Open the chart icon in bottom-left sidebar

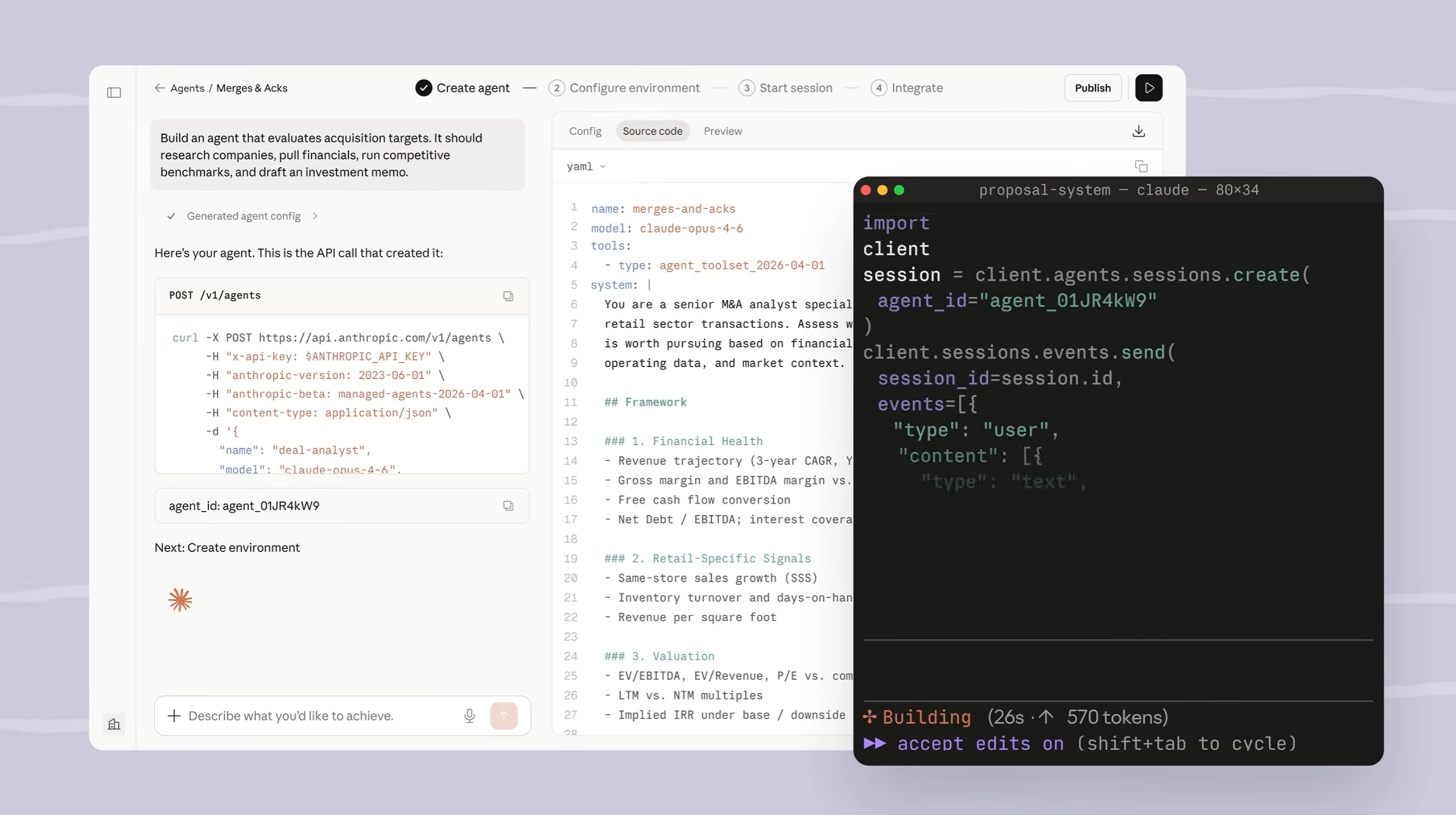tap(114, 723)
